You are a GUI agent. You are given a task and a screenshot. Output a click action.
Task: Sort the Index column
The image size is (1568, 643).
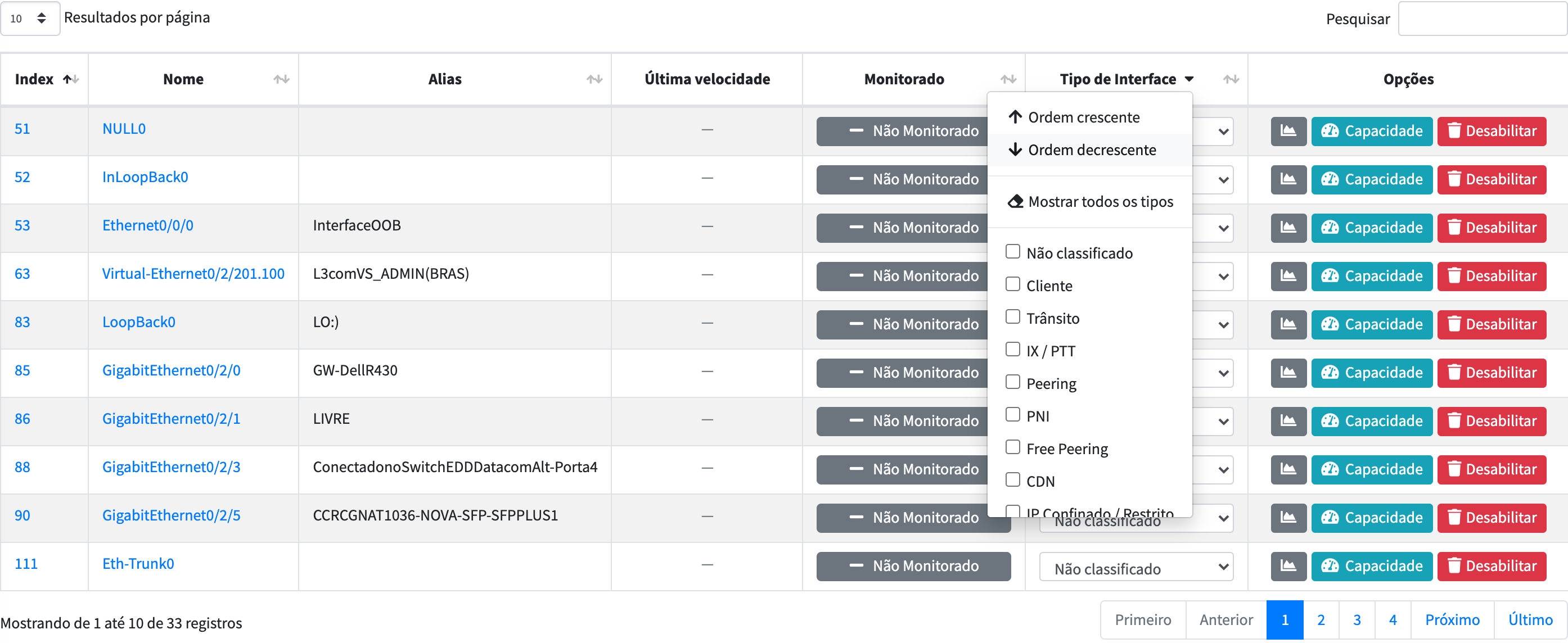pyautogui.click(x=71, y=79)
